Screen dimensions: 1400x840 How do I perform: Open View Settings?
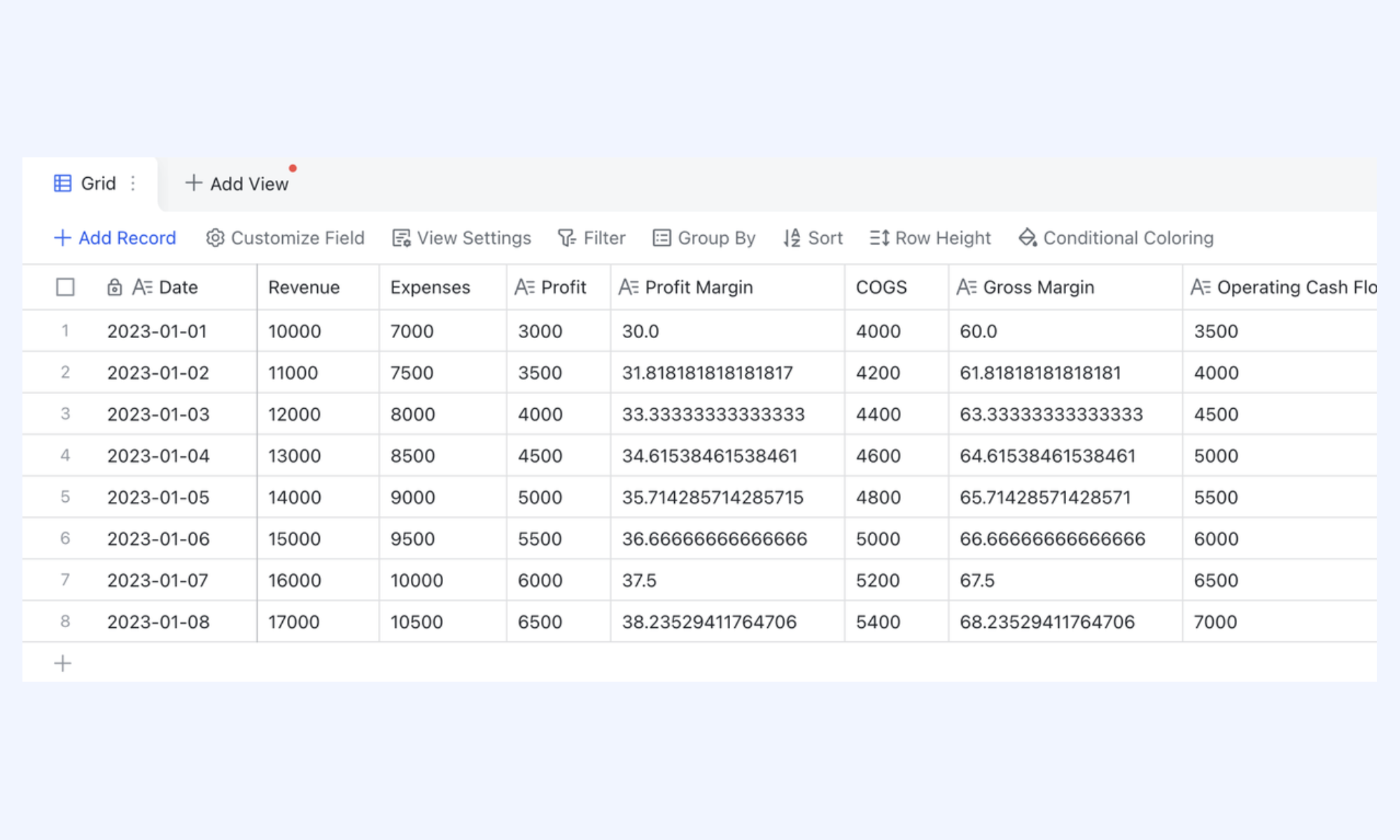461,238
